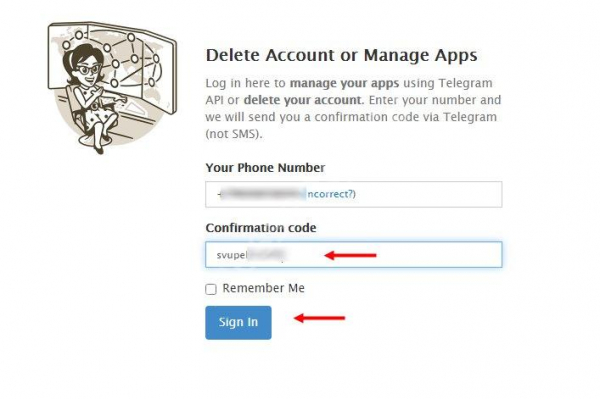Focus the Your Phone Number field
The image size is (600, 399).
(354, 194)
